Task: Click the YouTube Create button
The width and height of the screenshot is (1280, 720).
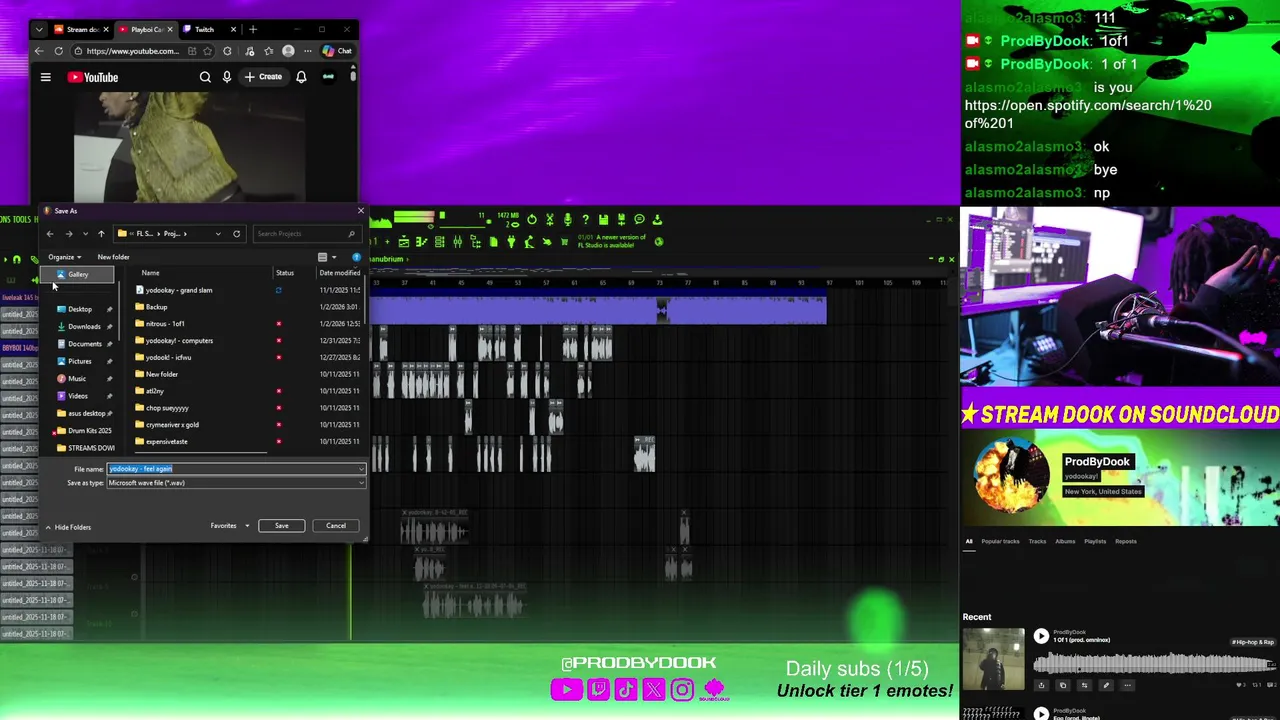Action: [264, 77]
